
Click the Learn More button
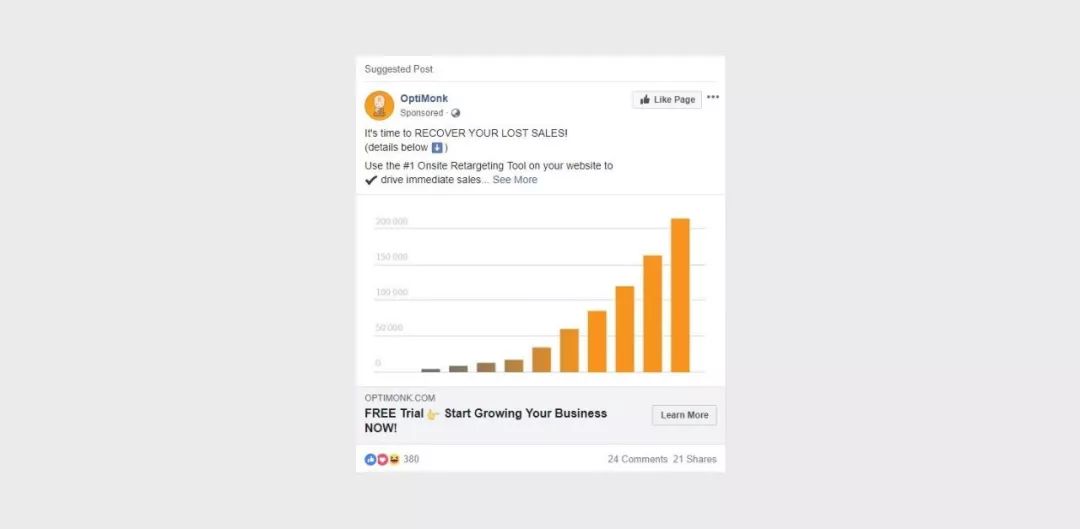684,415
